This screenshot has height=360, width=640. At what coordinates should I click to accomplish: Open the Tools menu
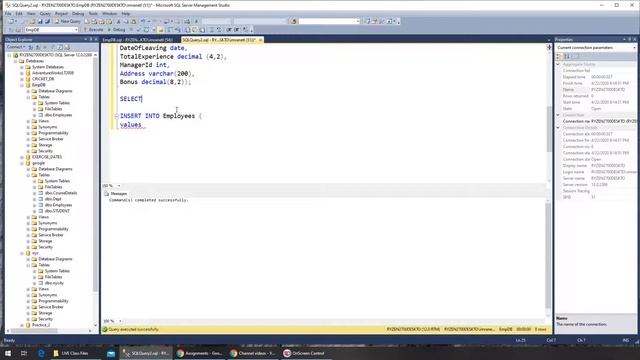[93, 13]
